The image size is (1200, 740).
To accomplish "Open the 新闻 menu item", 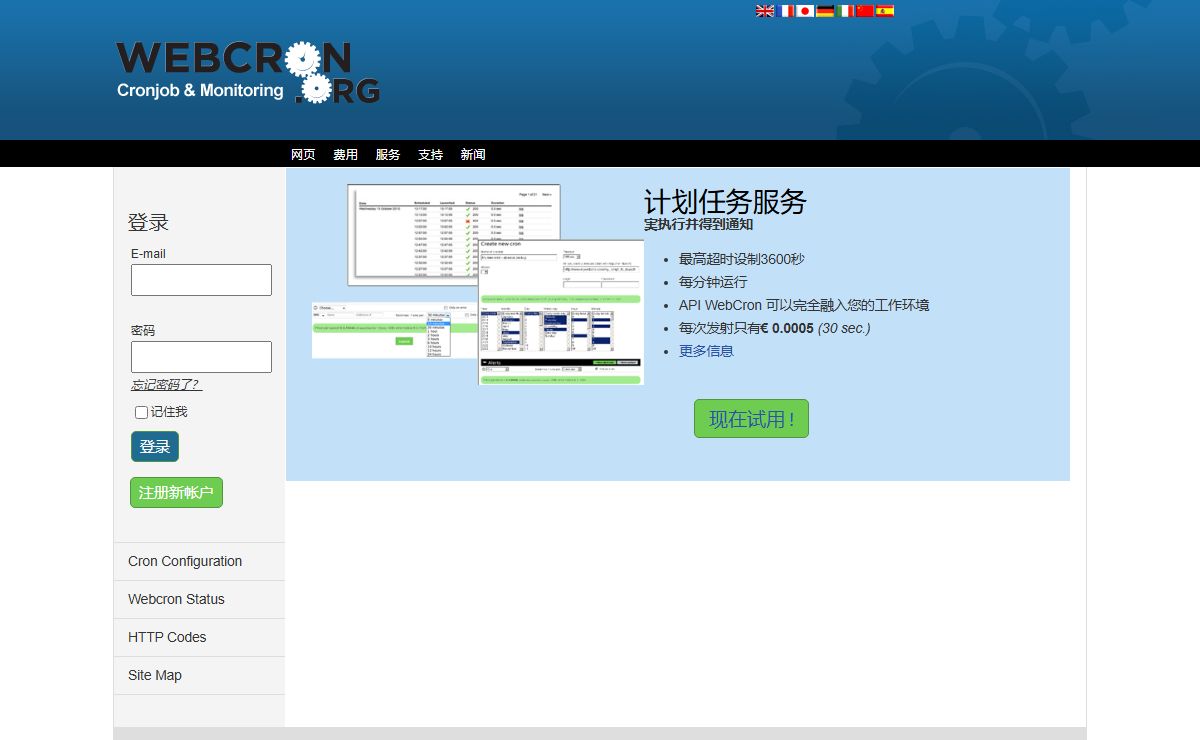I will 473,155.
